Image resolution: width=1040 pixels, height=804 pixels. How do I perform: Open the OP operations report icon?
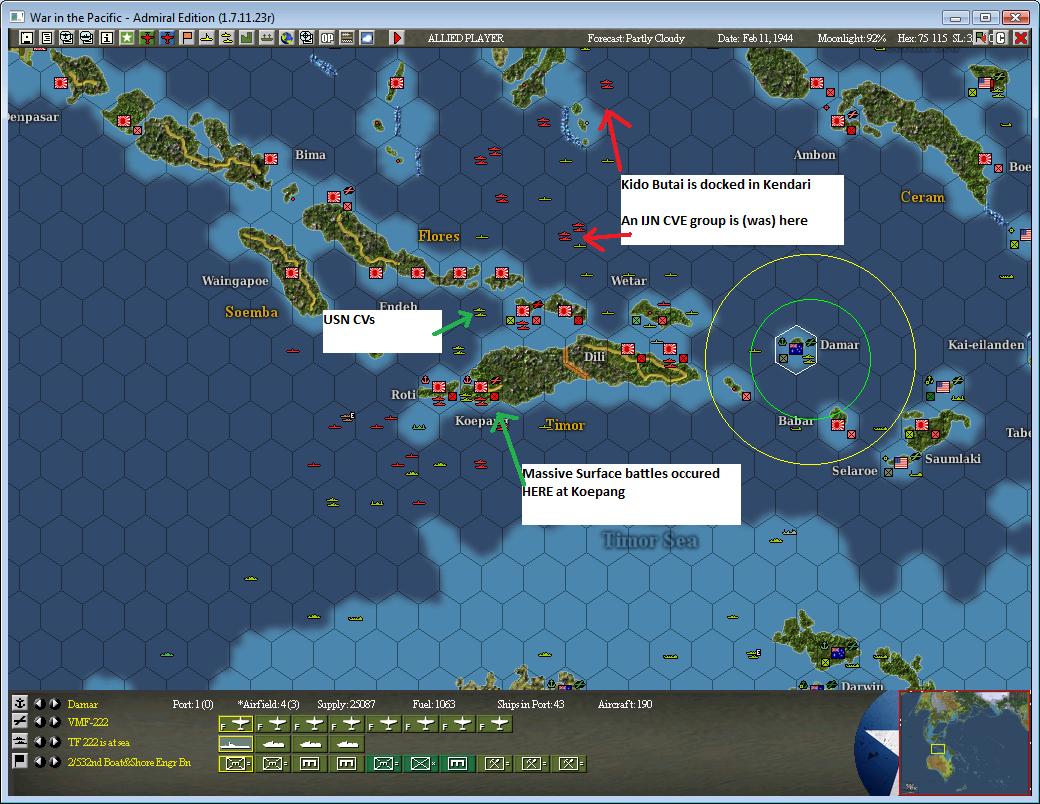tap(326, 38)
